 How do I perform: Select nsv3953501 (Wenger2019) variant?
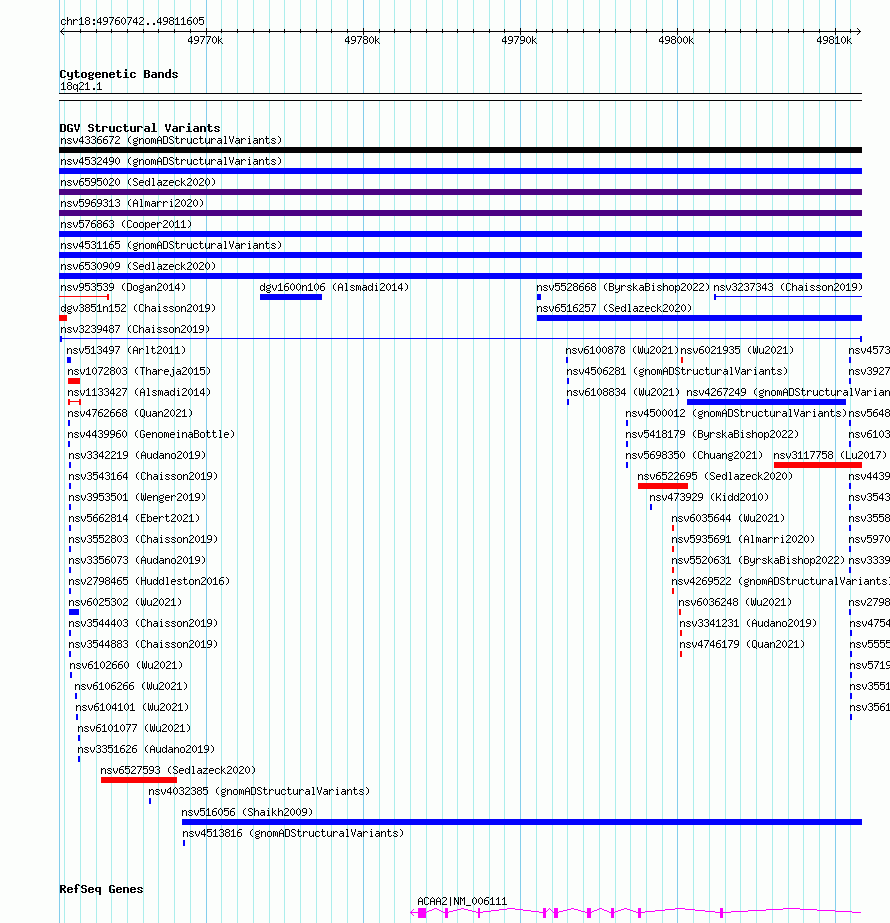click(x=137, y=498)
